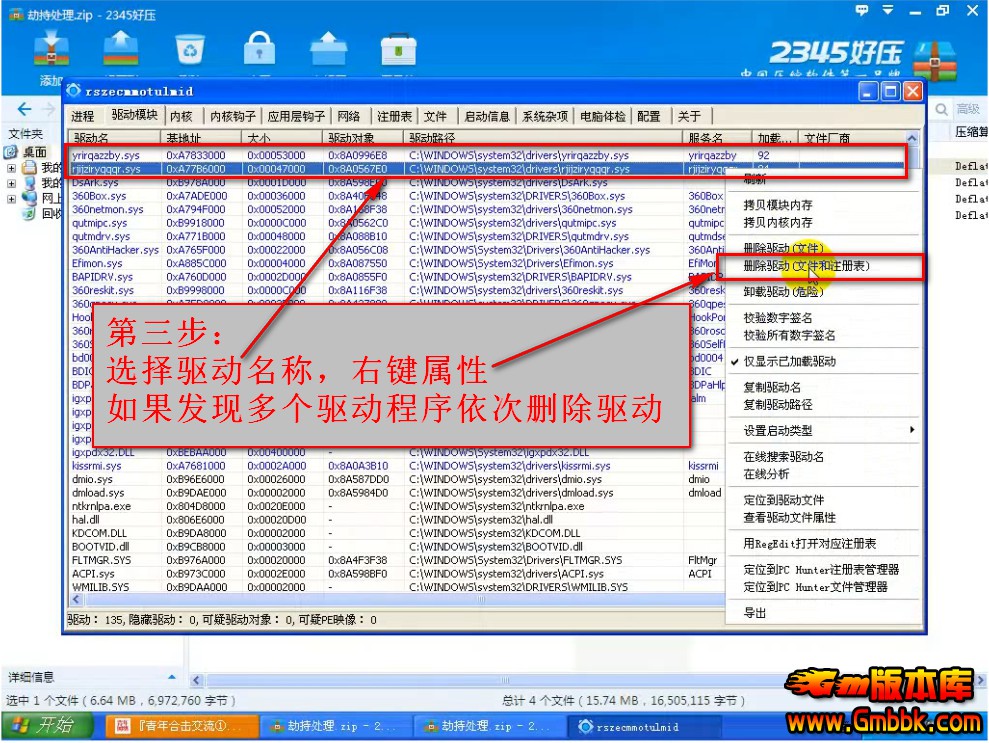Sort by the 驱动名 column header
989x743 pixels.
114,137
